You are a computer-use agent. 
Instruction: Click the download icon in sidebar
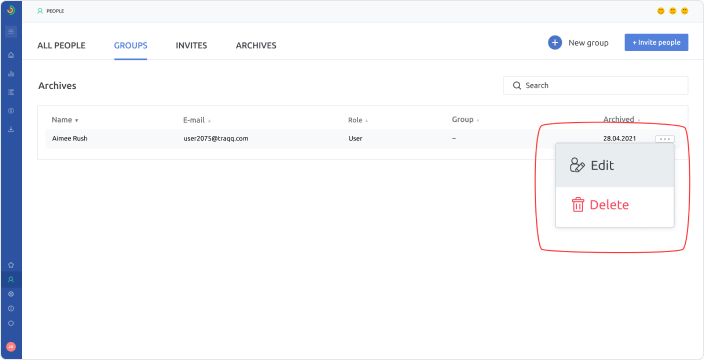11,129
